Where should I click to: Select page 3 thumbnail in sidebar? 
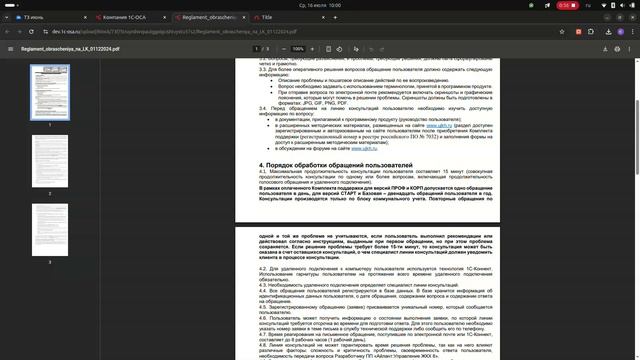[50, 230]
